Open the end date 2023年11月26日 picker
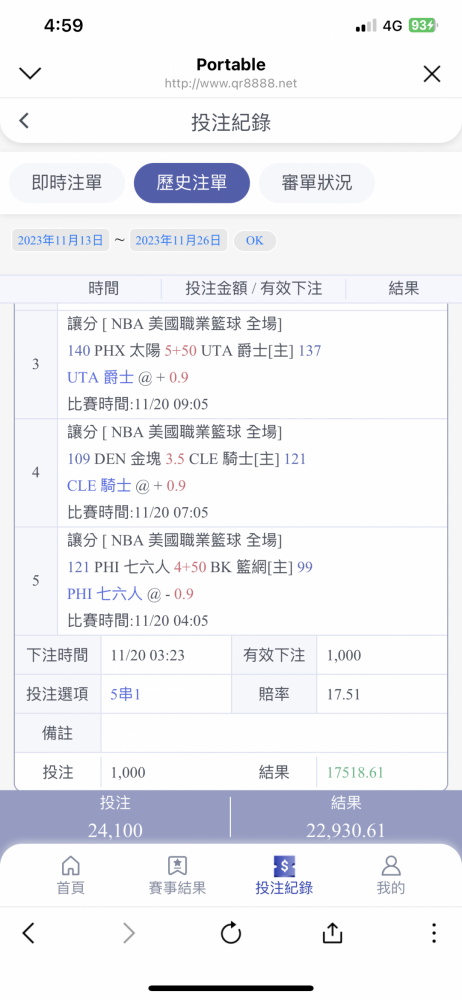 (179, 240)
